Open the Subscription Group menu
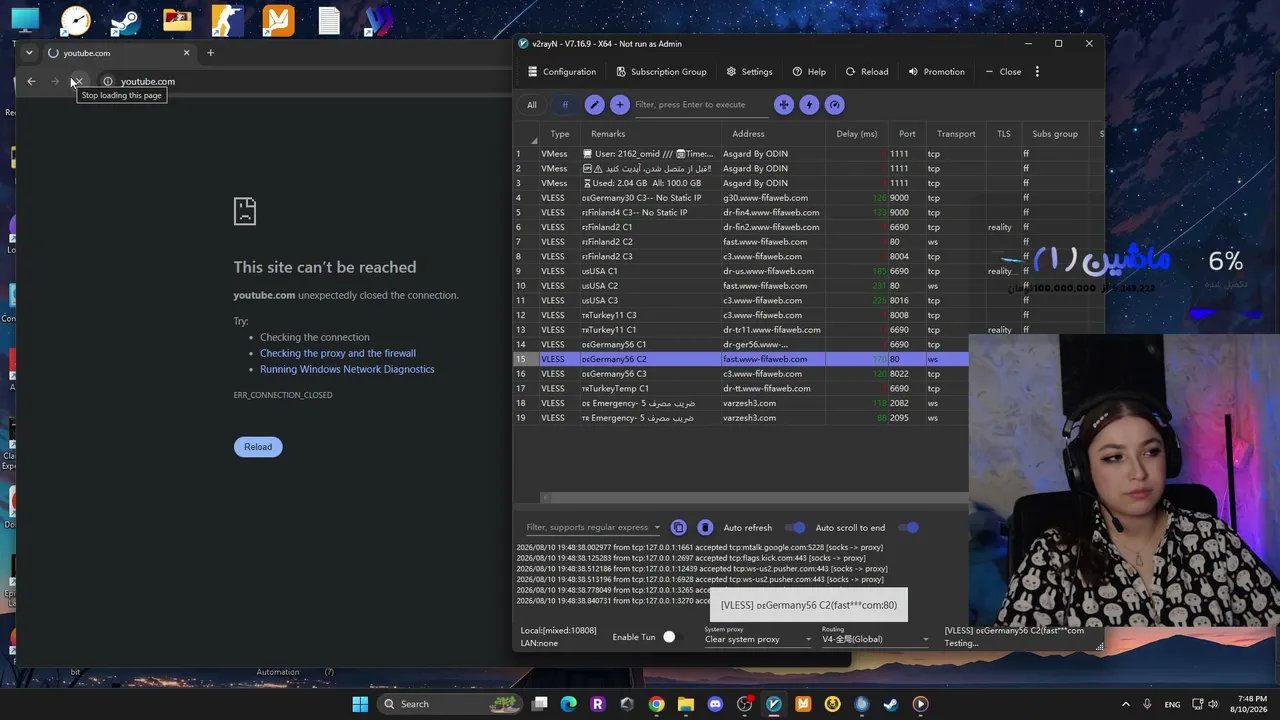1280x720 pixels. (x=661, y=72)
